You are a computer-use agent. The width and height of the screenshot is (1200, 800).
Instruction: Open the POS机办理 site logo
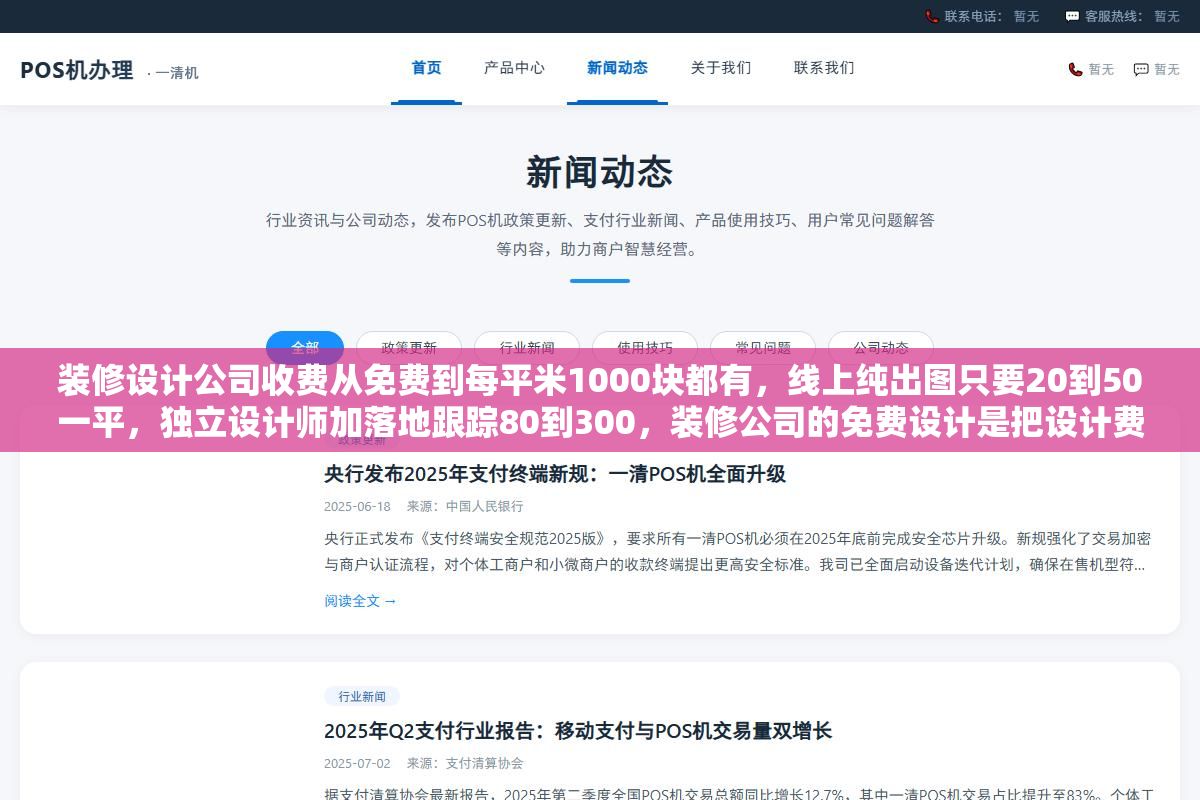77,70
